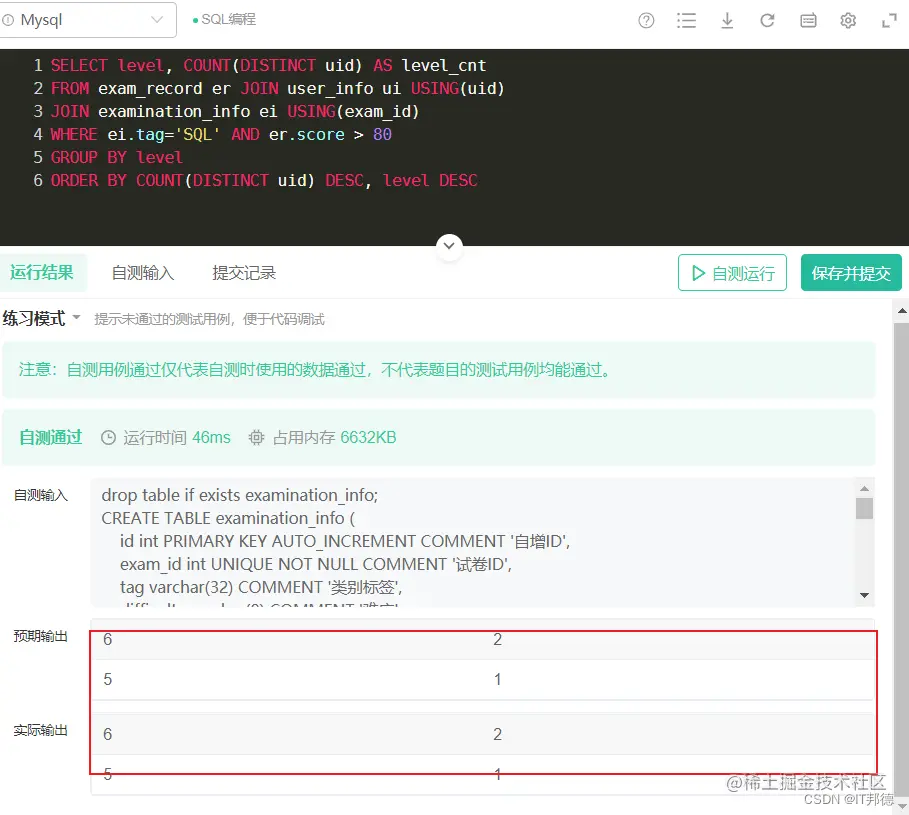The width and height of the screenshot is (909, 815).
Task: Open the help question mark icon
Action: pos(646,21)
